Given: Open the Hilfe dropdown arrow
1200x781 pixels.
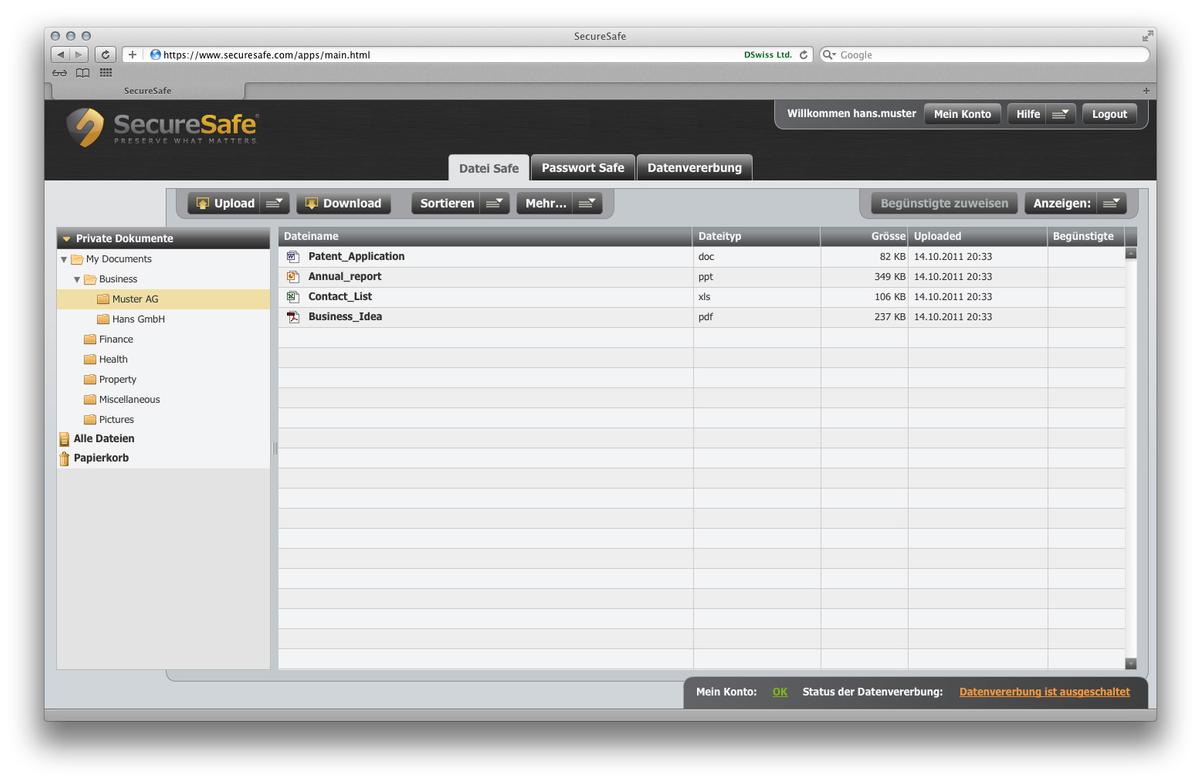Looking at the screenshot, I should point(1062,114).
